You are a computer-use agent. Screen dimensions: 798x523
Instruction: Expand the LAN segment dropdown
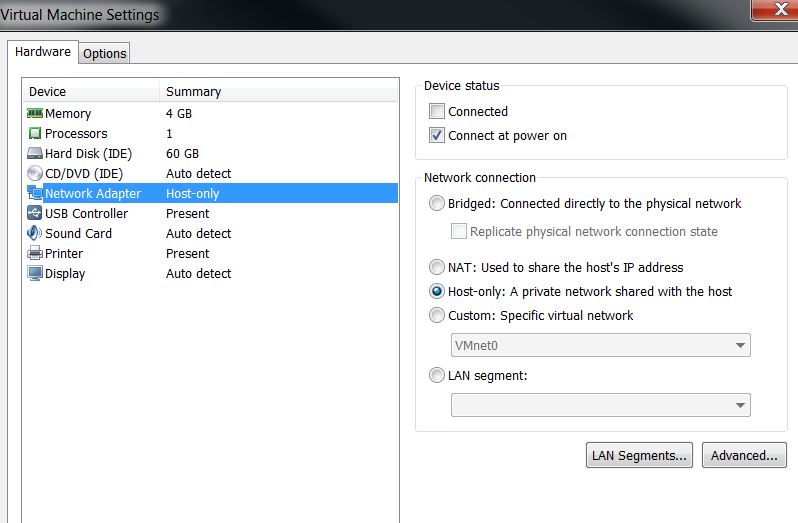coord(600,405)
